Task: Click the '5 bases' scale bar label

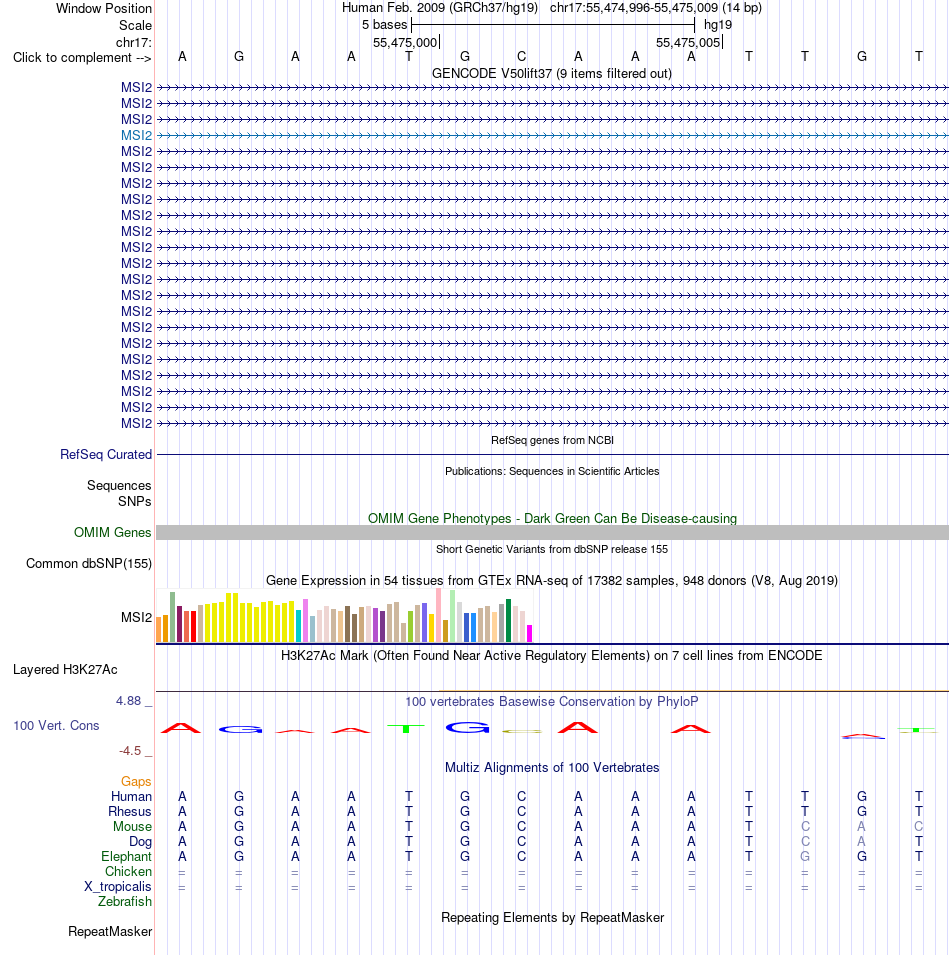Action: (x=384, y=25)
